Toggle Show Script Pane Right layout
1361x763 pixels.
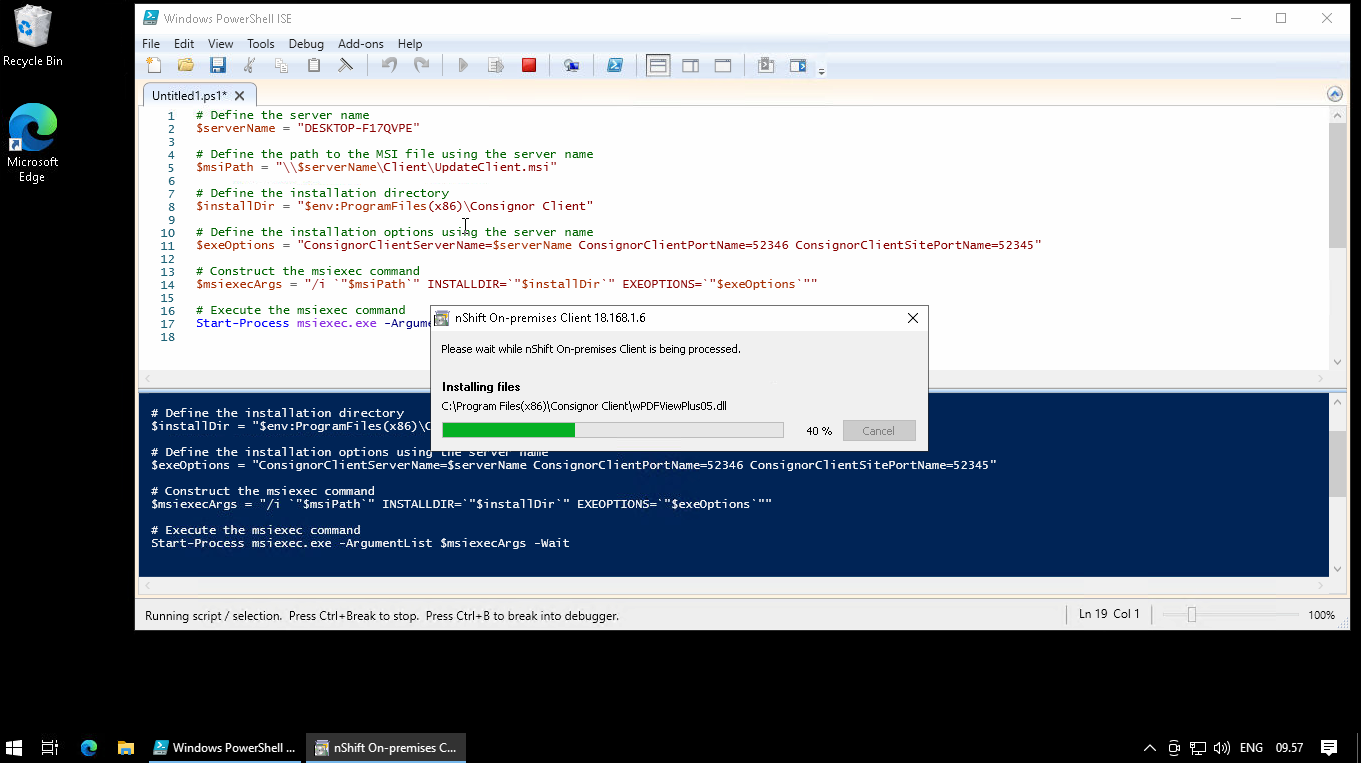(x=690, y=66)
